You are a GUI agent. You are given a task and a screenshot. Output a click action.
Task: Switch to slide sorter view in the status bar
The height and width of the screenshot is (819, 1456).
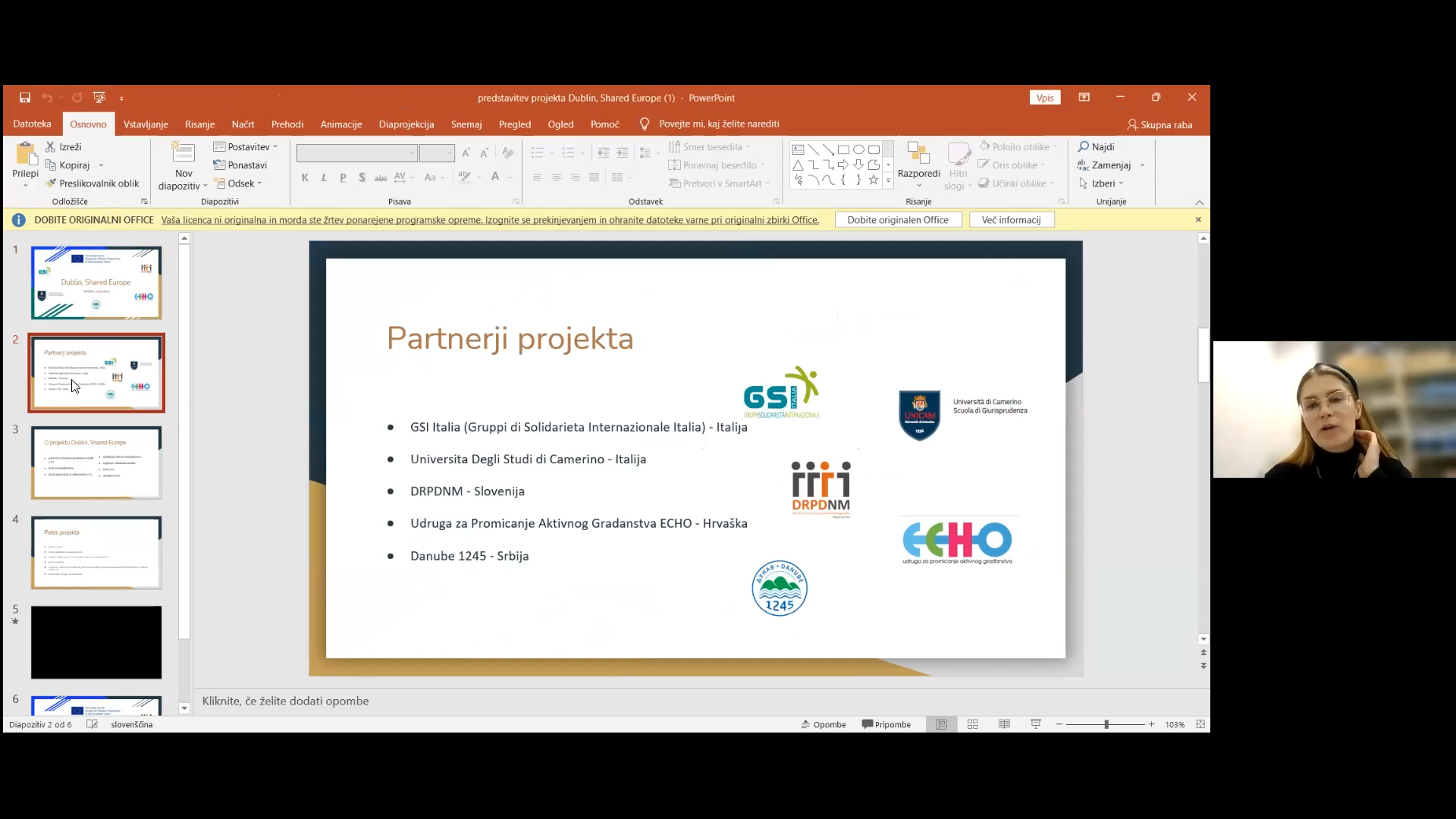point(973,724)
